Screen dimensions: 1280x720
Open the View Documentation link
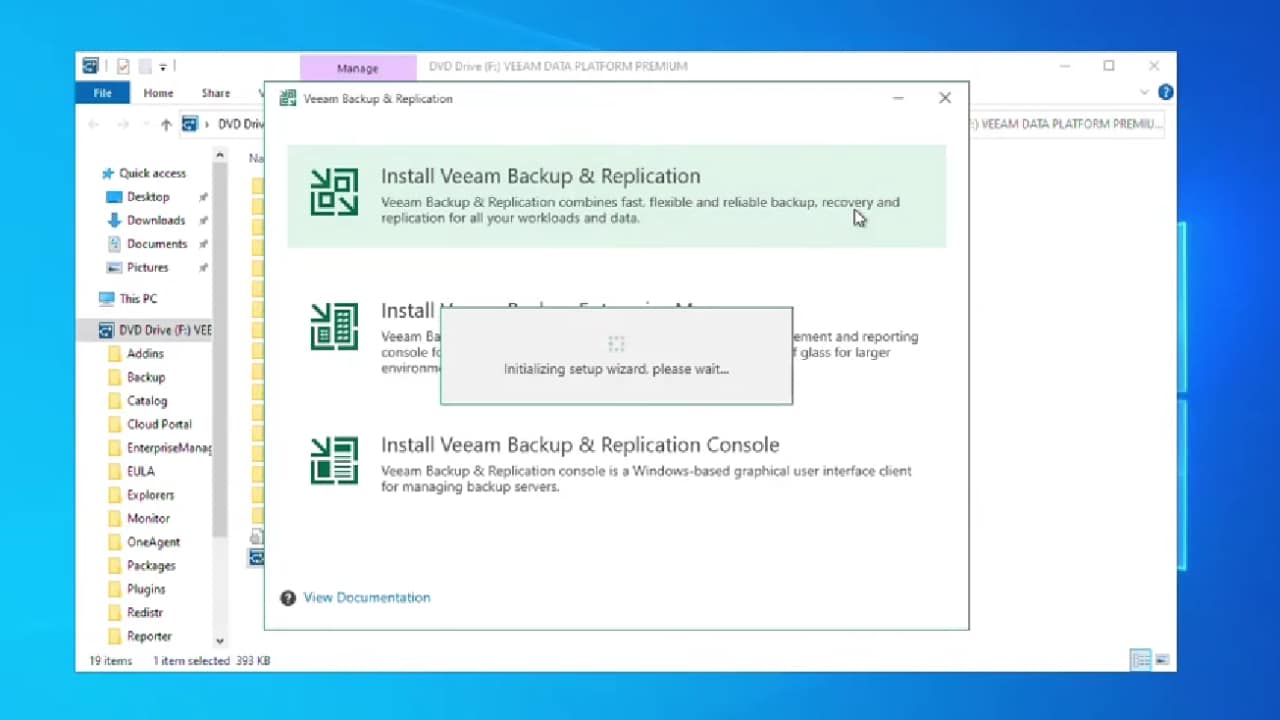pyautogui.click(x=367, y=598)
